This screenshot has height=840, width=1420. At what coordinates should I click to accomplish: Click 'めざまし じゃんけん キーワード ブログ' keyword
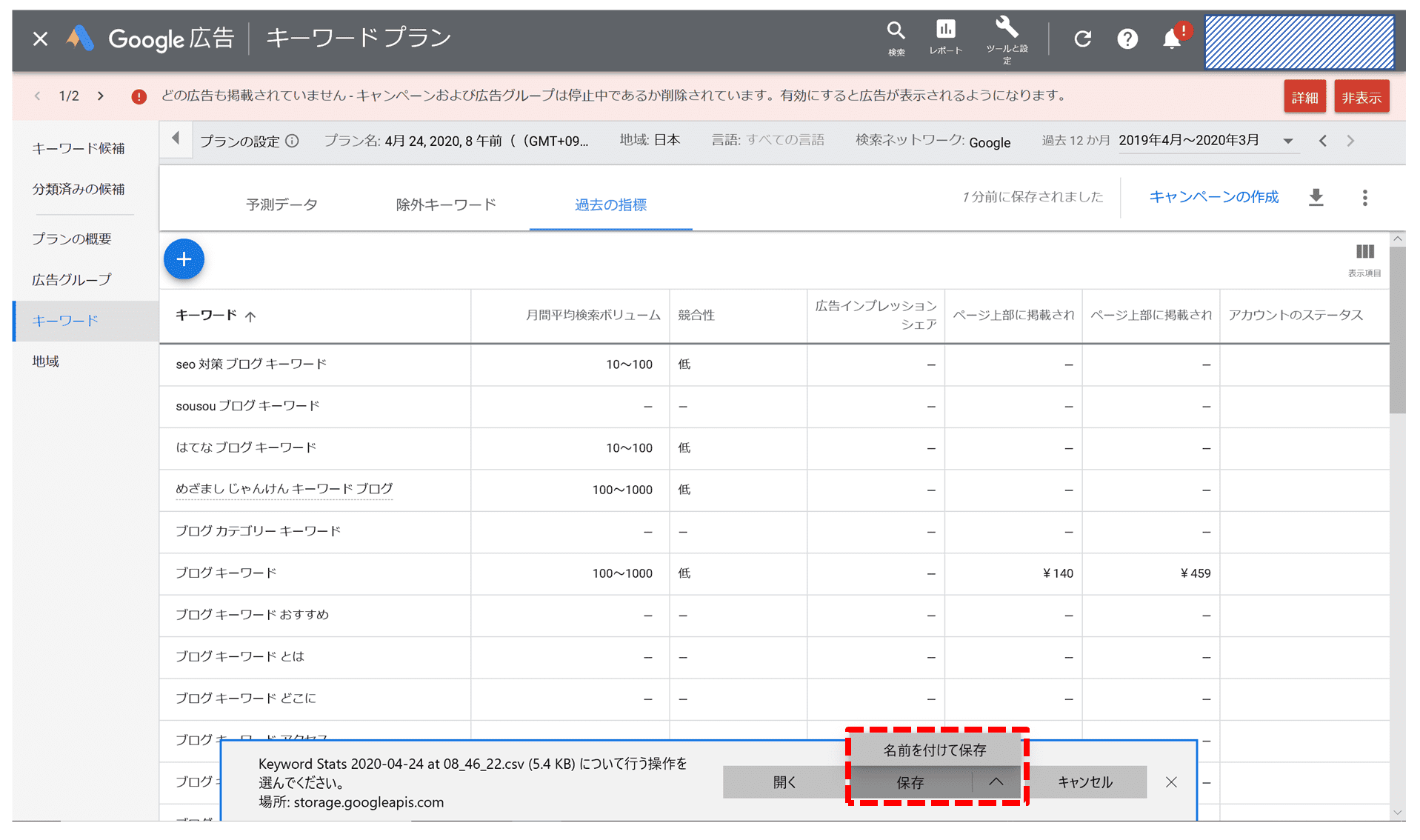coord(284,489)
